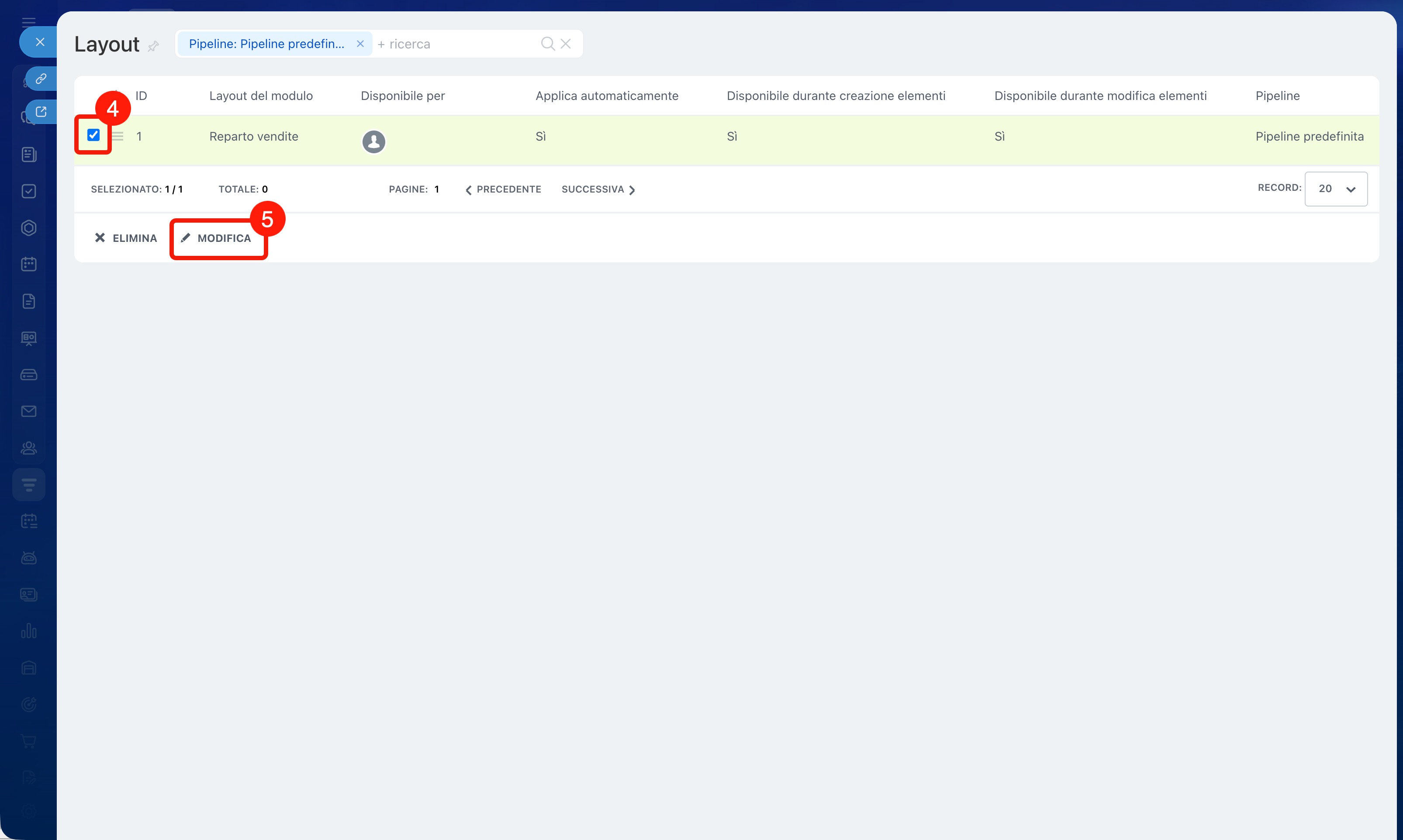Open Mail icon in left sidebar
This screenshot has height=840, width=1403.
point(29,412)
